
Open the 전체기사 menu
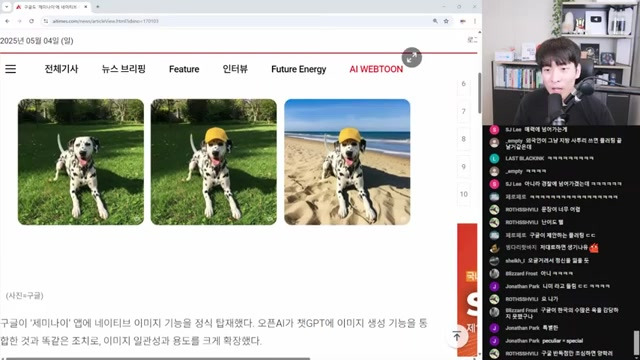coord(61,69)
